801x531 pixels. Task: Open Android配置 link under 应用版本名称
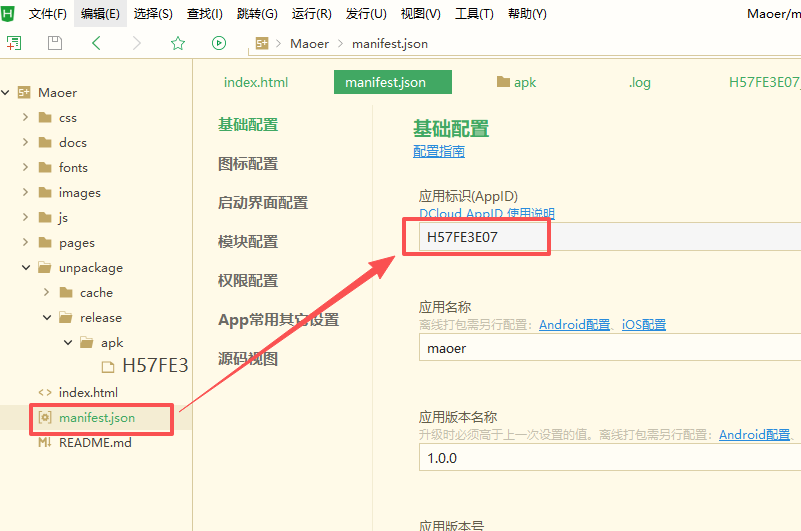coord(755,435)
